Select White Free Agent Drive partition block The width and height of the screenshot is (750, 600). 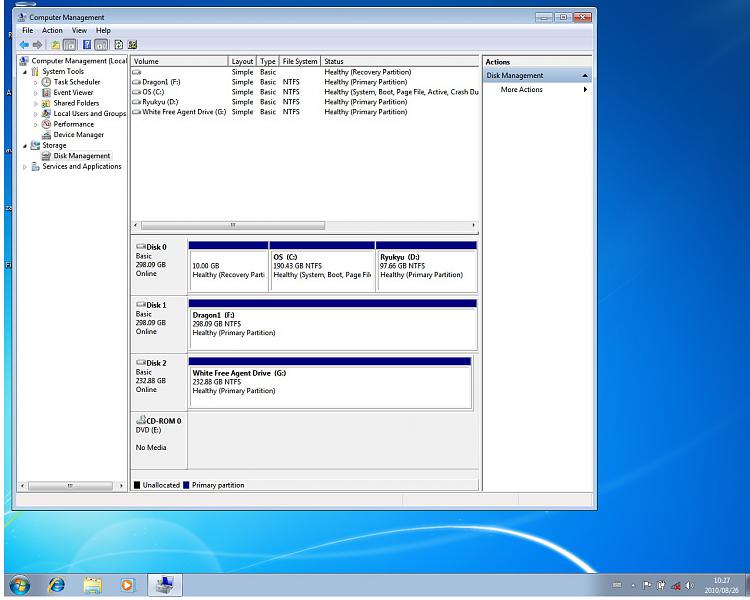[x=330, y=383]
